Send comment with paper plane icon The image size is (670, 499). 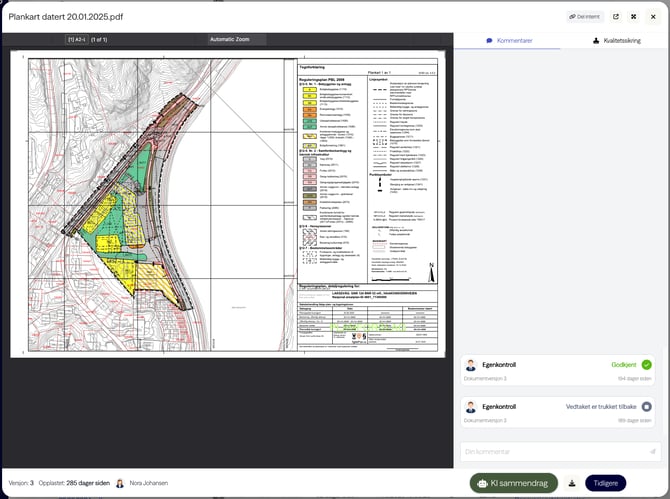(652, 451)
